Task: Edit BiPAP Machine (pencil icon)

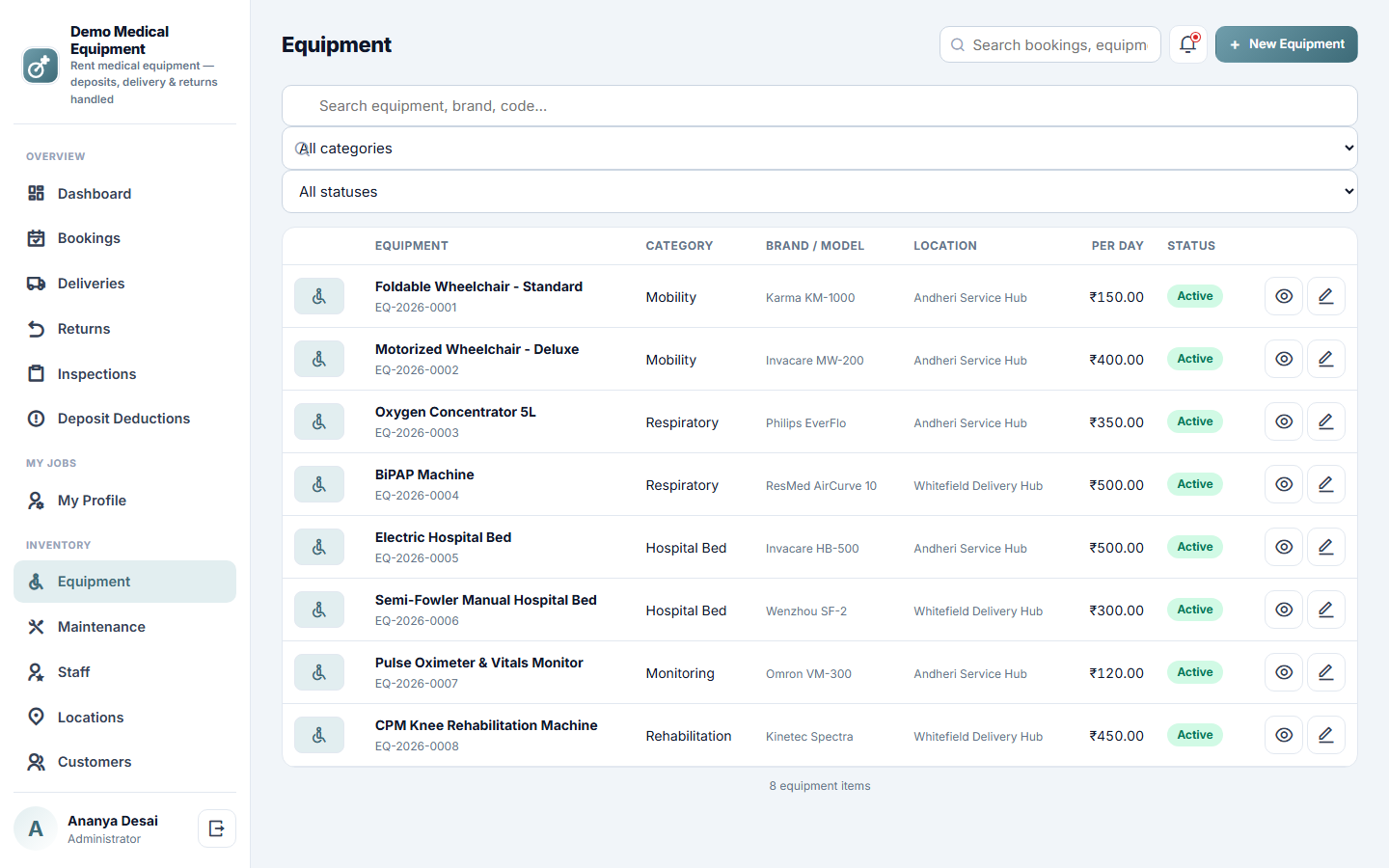Action: [x=1326, y=484]
